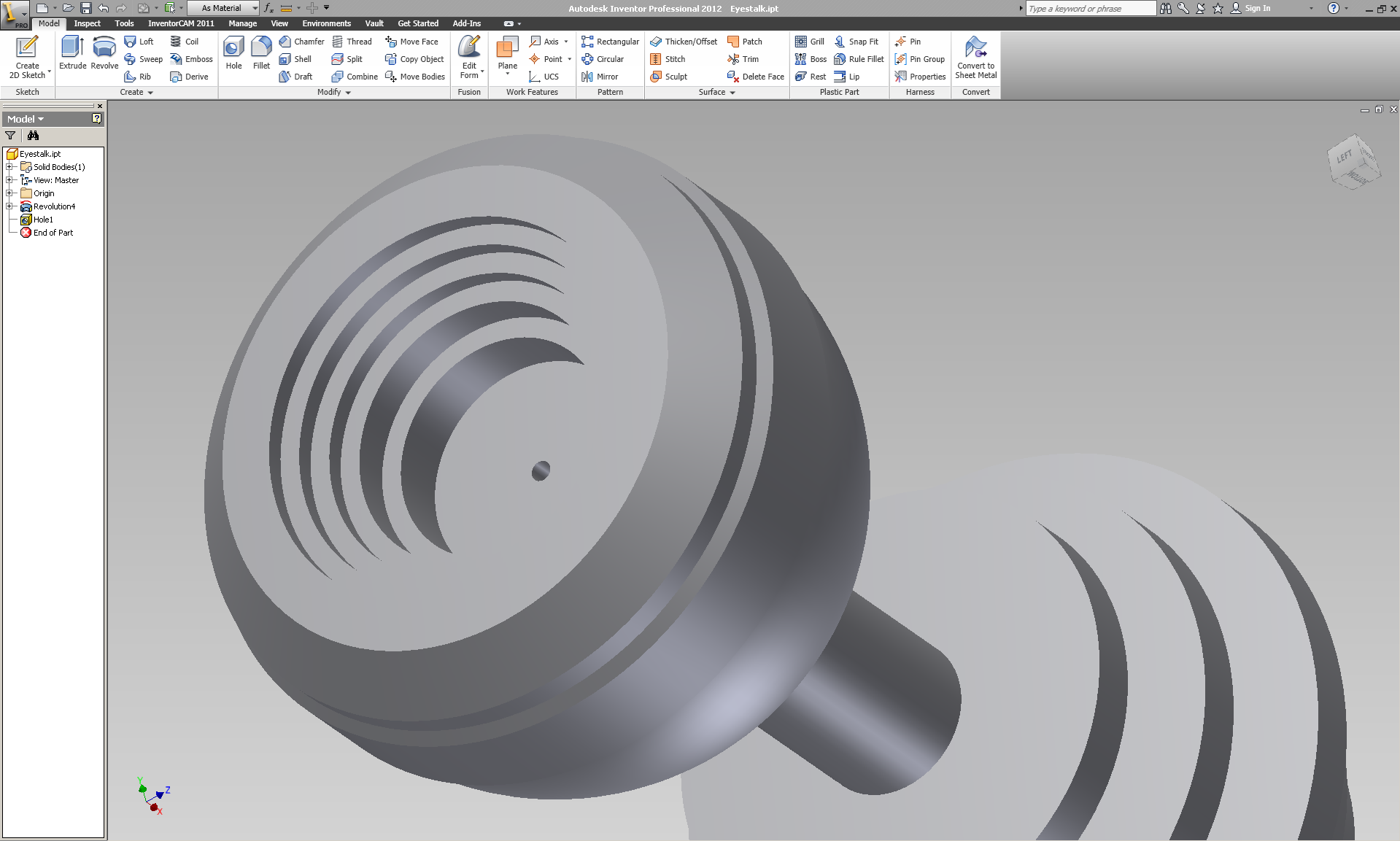The image size is (1400, 841).
Task: Expand the Origin folder node
Action: pos(9,193)
